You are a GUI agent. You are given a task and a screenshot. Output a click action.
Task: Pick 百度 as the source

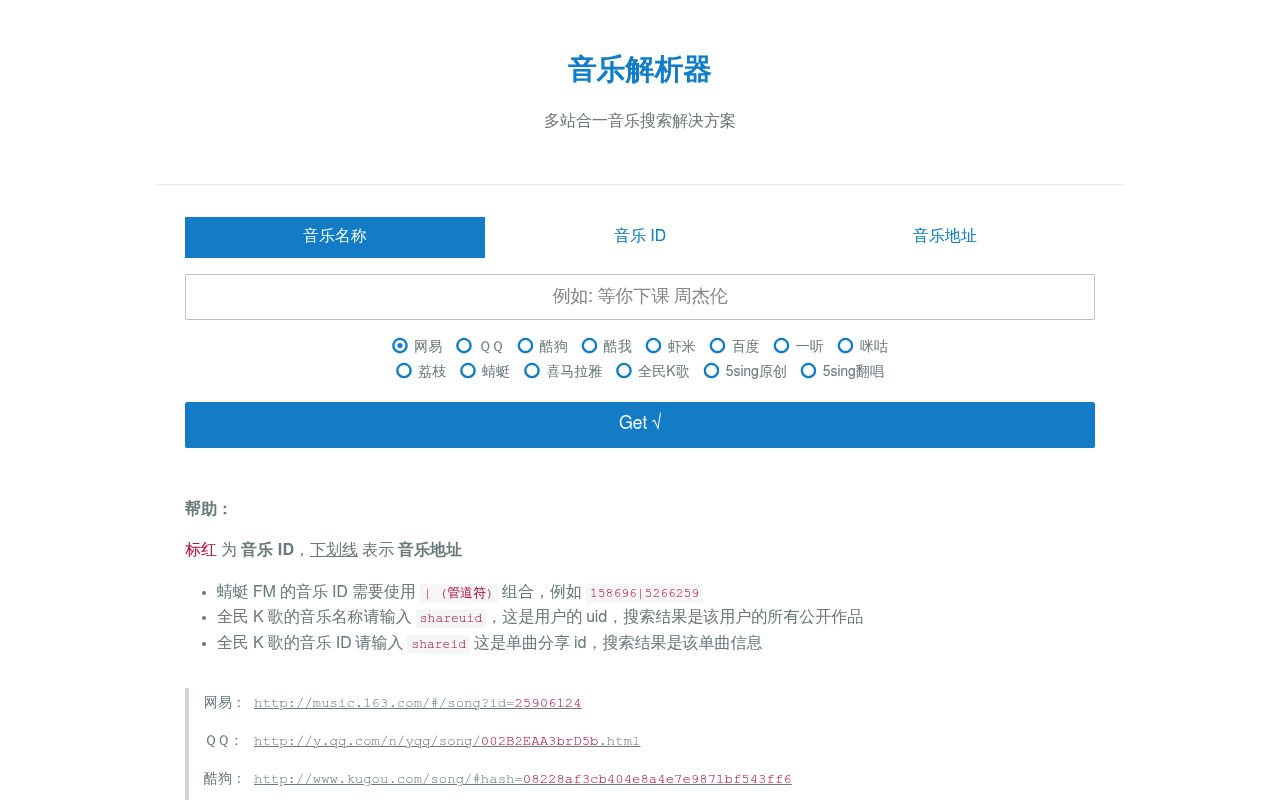pyautogui.click(x=717, y=346)
